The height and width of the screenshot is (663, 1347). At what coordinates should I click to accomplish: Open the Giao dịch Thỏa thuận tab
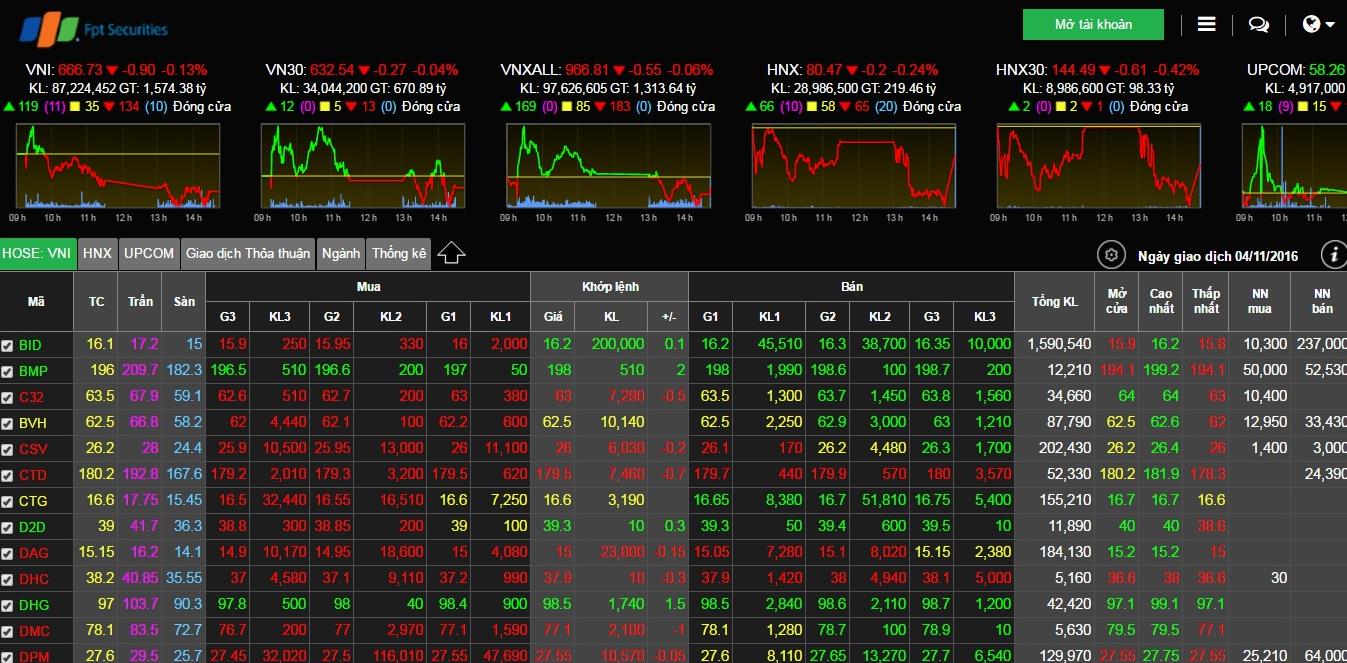(247, 253)
